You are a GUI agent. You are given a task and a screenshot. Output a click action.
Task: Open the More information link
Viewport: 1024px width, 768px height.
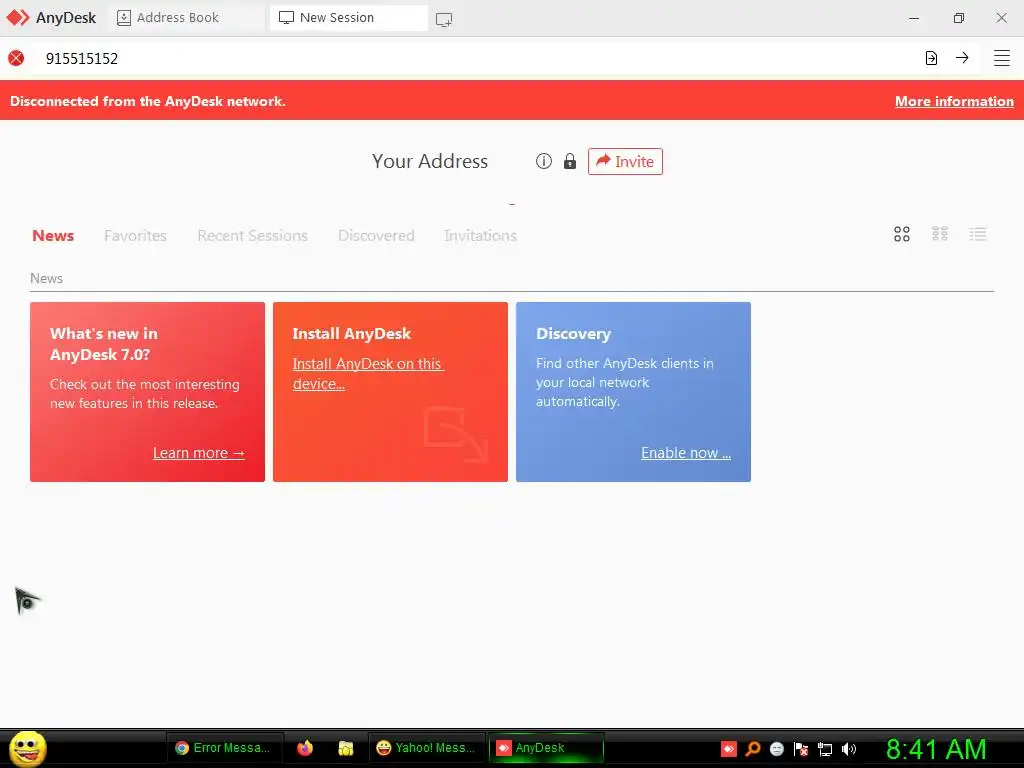pos(954,101)
